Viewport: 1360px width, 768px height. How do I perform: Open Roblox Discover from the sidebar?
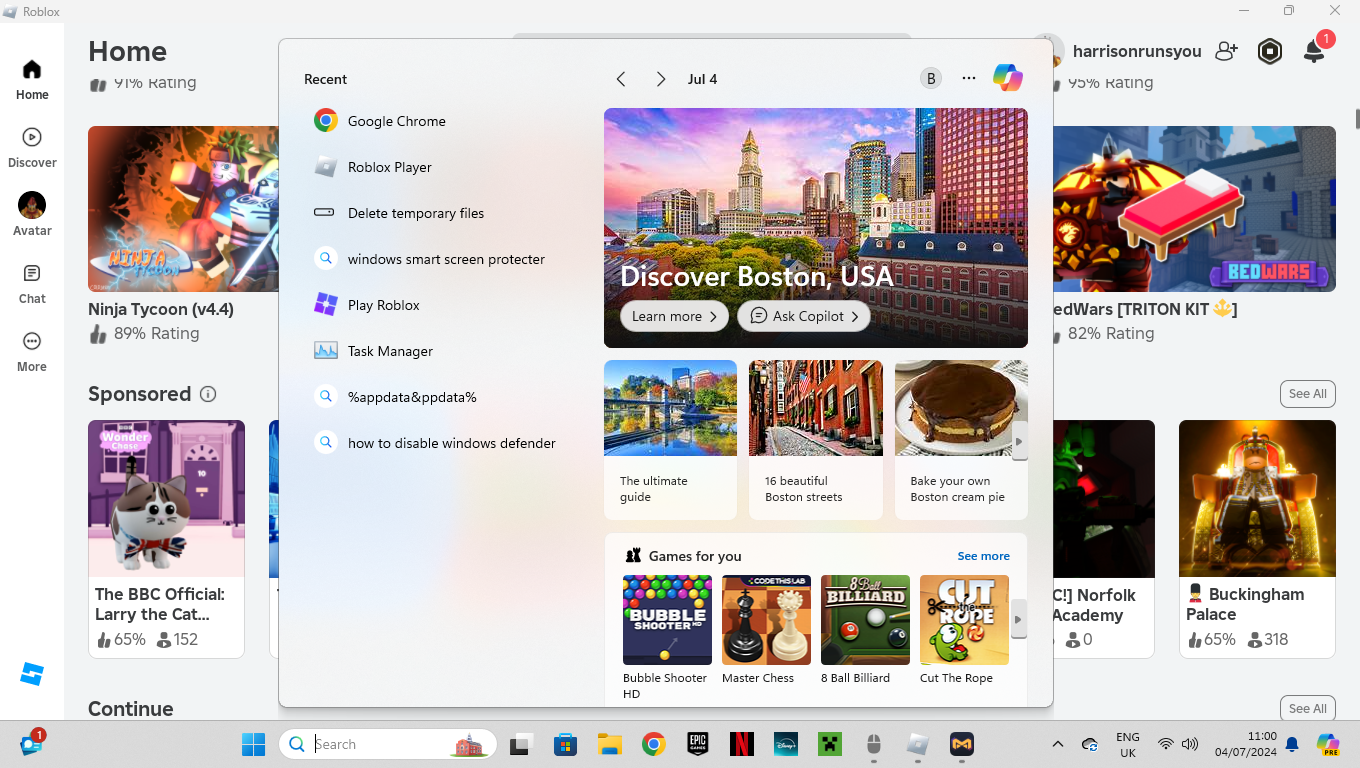(32, 147)
